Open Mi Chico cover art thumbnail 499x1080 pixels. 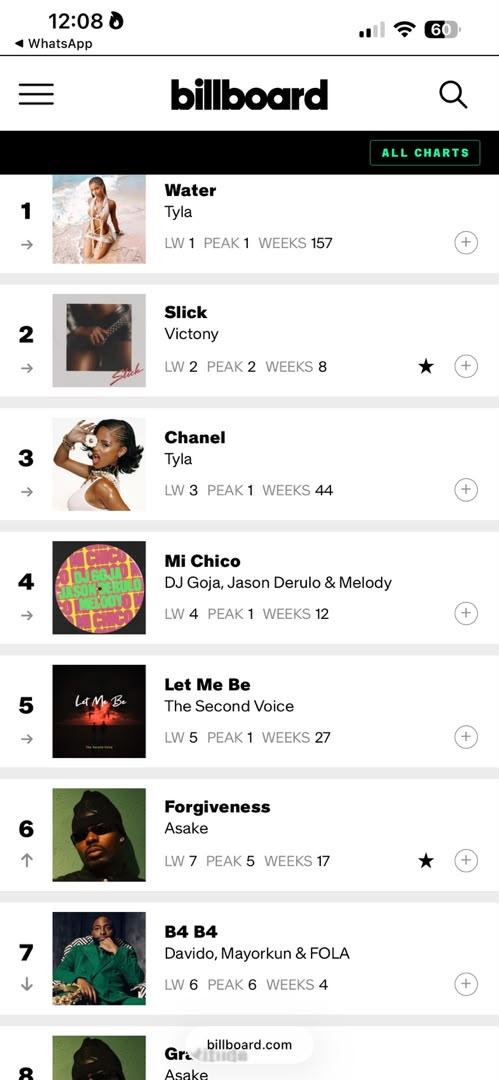[x=99, y=588]
